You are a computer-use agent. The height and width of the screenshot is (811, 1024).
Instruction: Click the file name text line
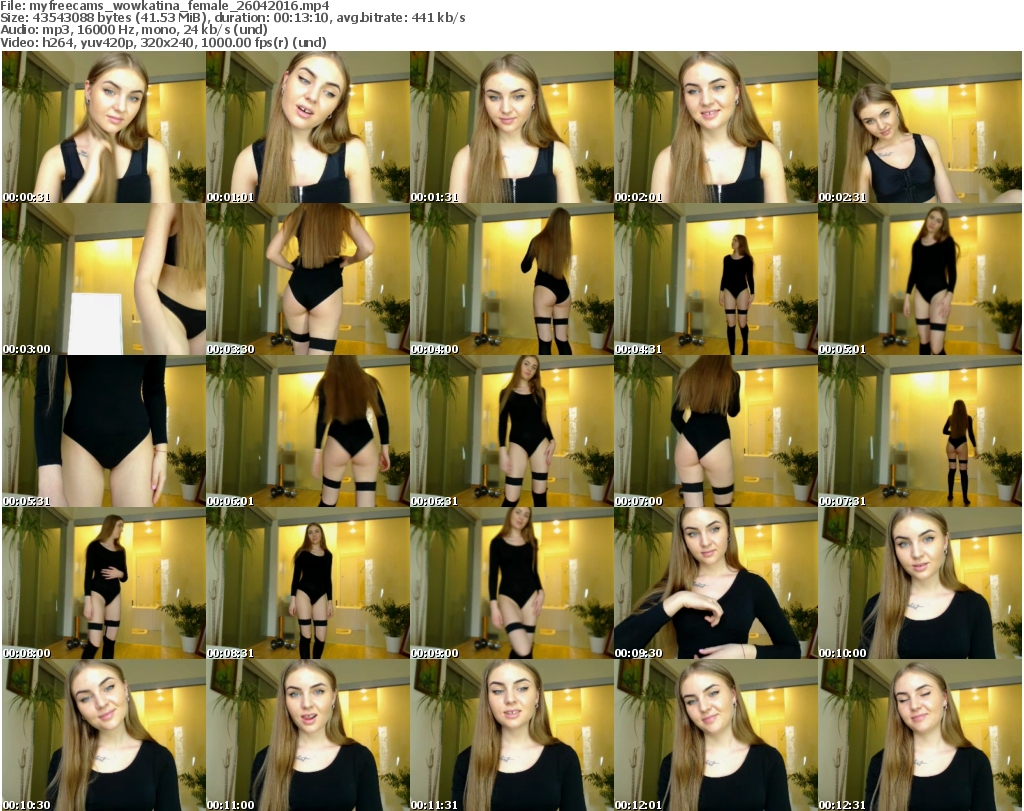pos(165,6)
